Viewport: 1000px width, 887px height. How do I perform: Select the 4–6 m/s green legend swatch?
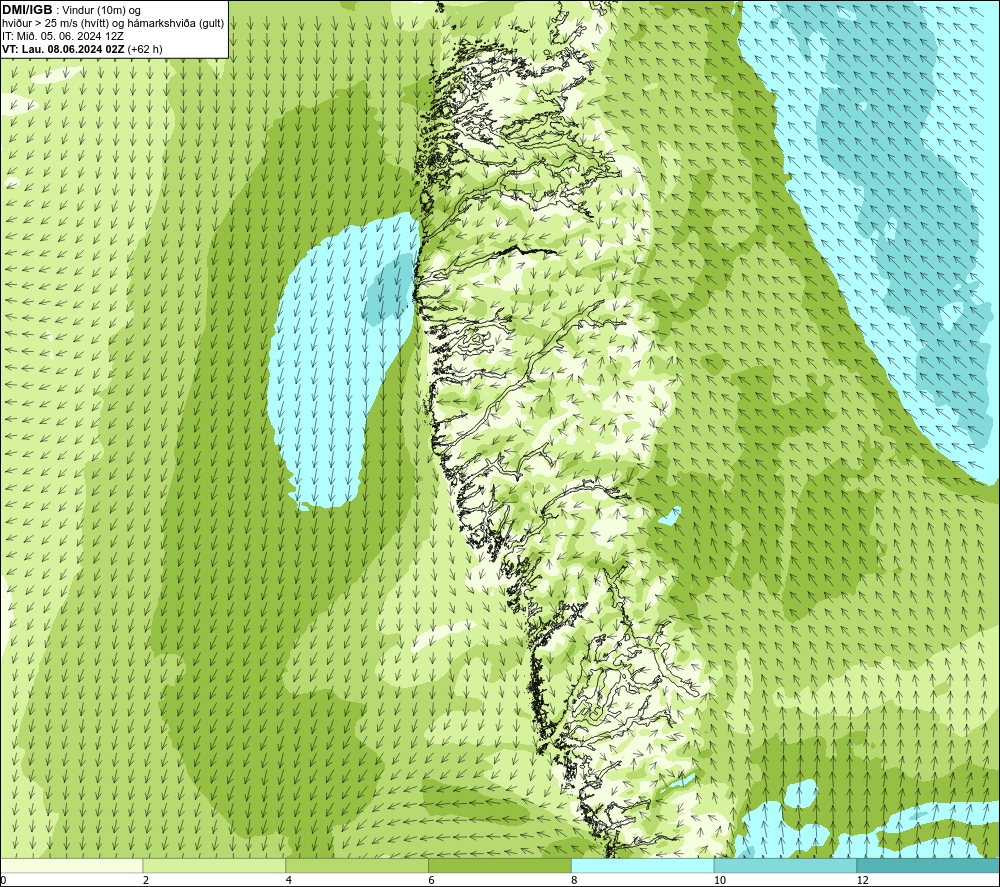[x=357, y=865]
